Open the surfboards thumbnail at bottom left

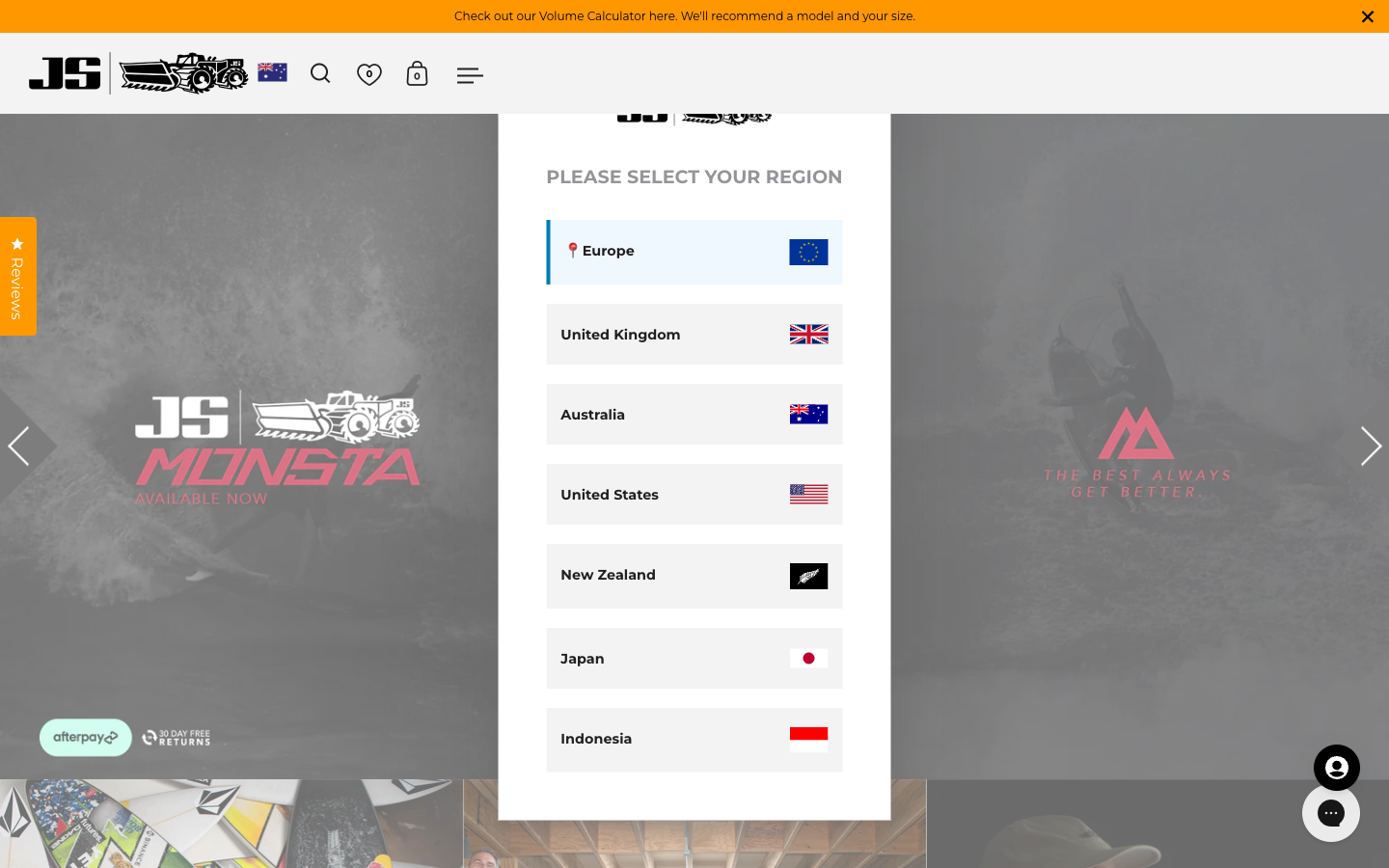coord(231,824)
